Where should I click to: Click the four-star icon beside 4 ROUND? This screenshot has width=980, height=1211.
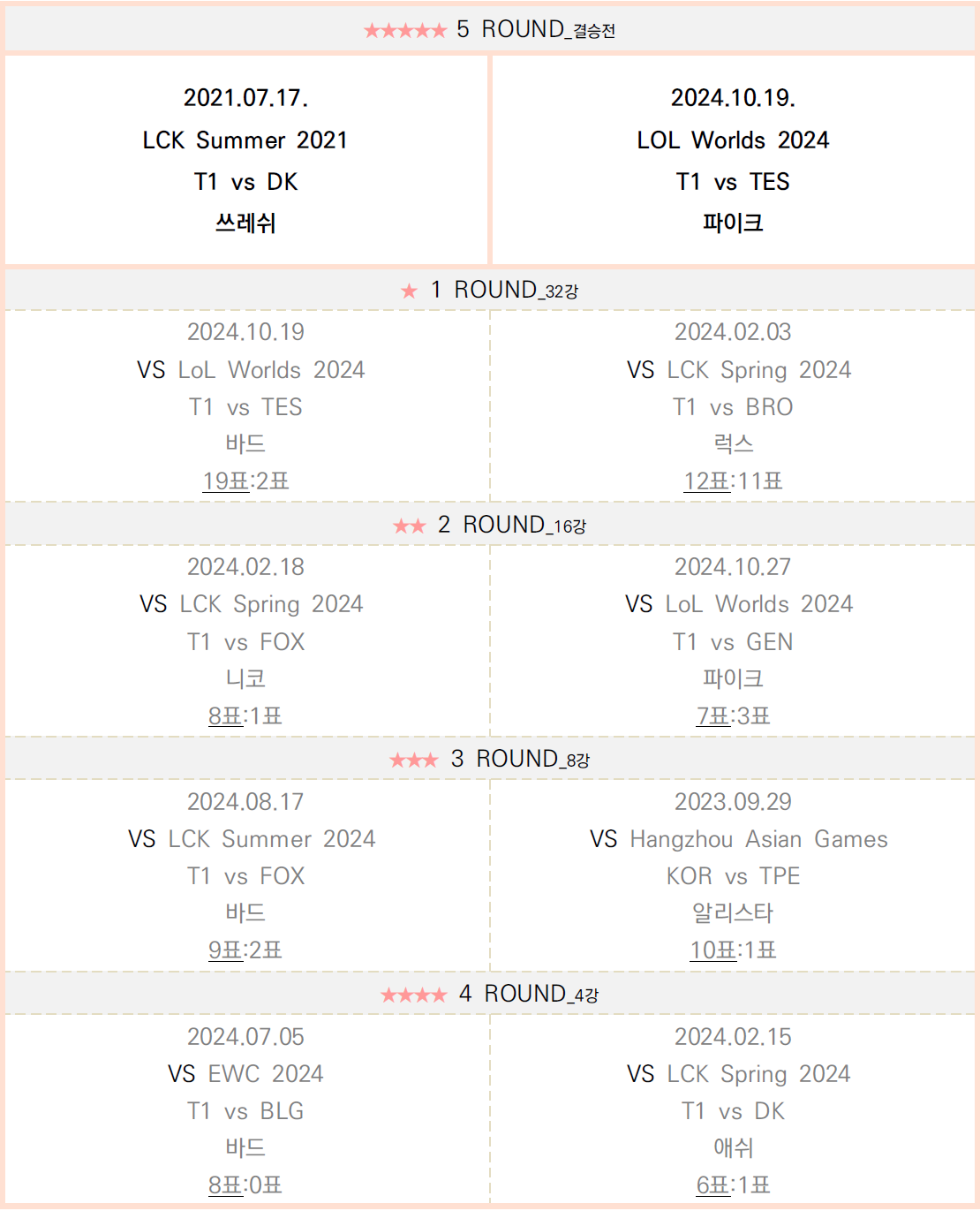pos(413,995)
